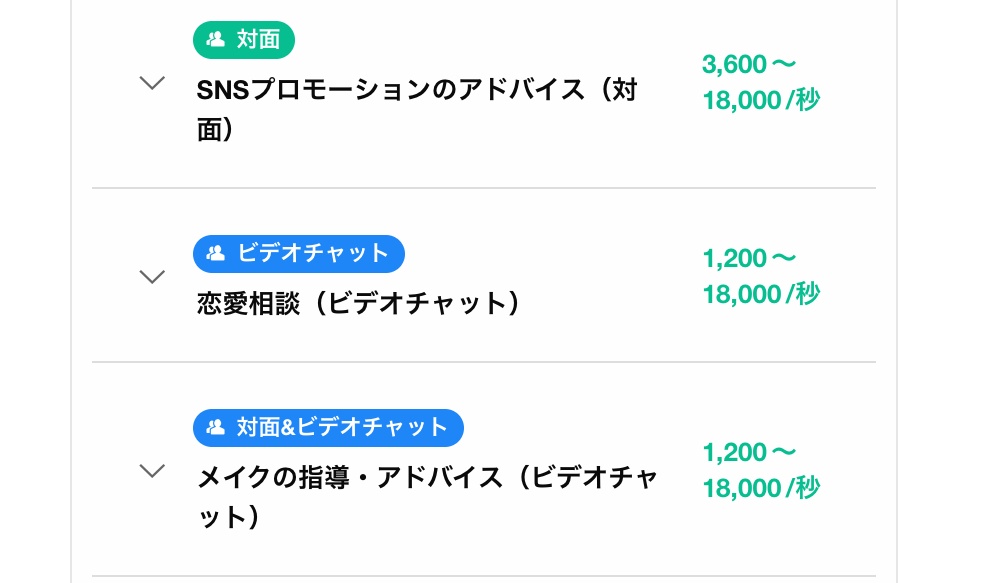
Task: Click the price beside メイクの指導・アドバイス
Action: point(761,470)
